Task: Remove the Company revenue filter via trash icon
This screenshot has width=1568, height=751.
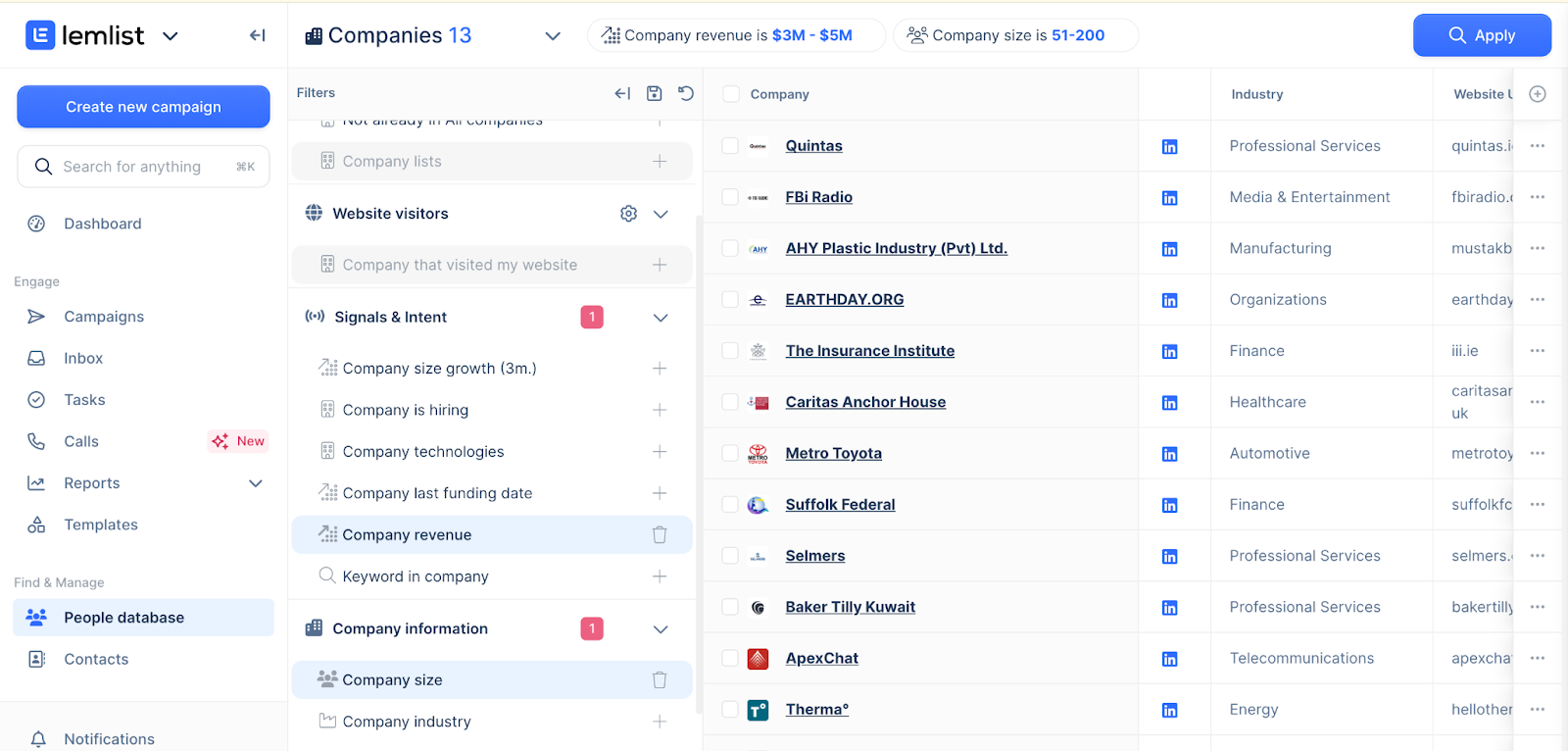Action: 660,535
